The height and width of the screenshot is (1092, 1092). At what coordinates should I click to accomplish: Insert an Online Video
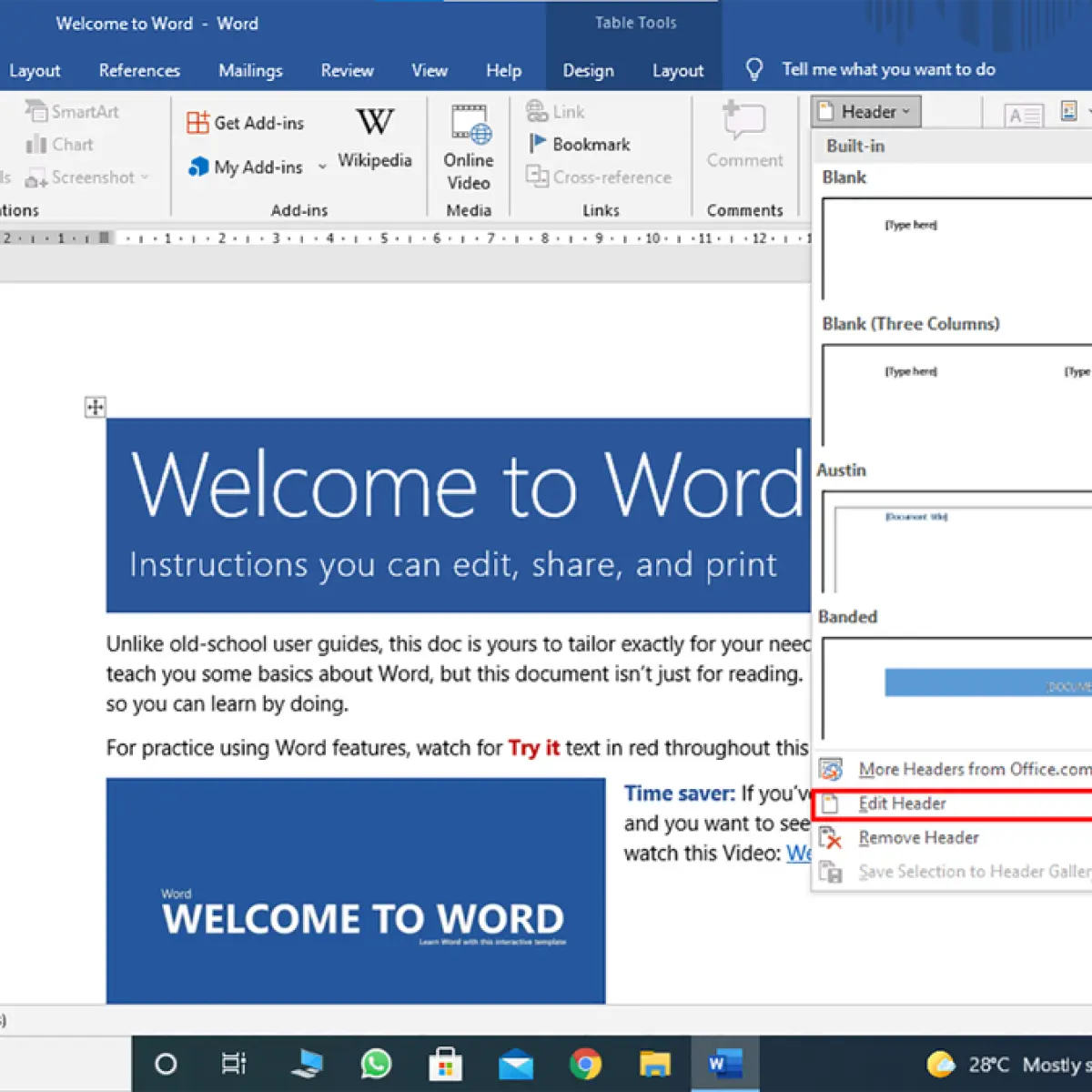coord(469,147)
